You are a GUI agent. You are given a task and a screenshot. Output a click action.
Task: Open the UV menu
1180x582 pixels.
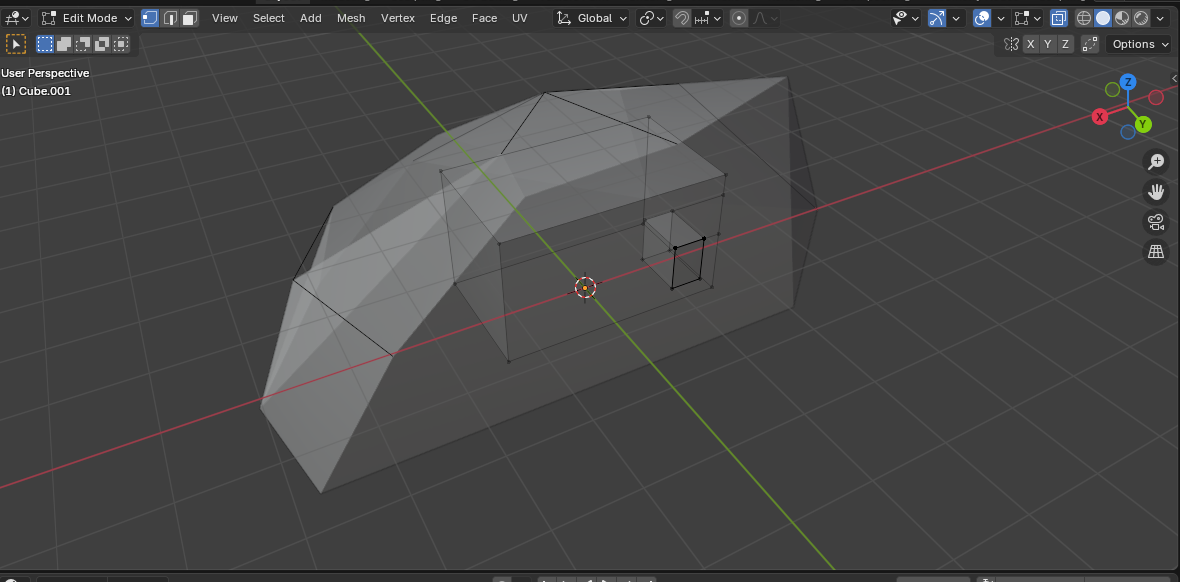click(519, 18)
